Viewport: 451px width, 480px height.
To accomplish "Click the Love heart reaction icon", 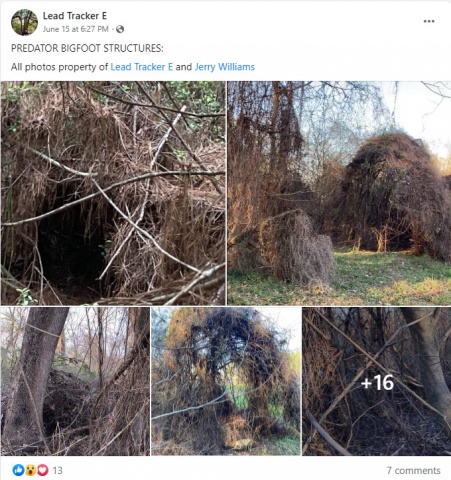I will point(42,470).
